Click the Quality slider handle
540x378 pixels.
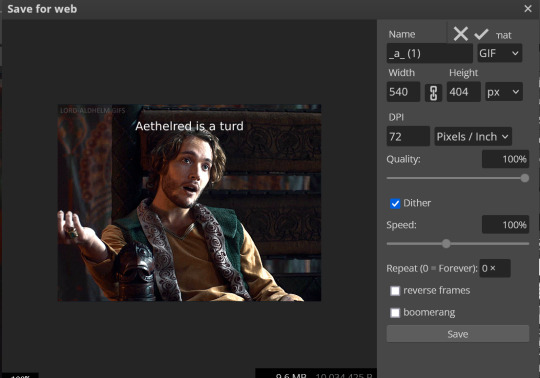pos(525,178)
